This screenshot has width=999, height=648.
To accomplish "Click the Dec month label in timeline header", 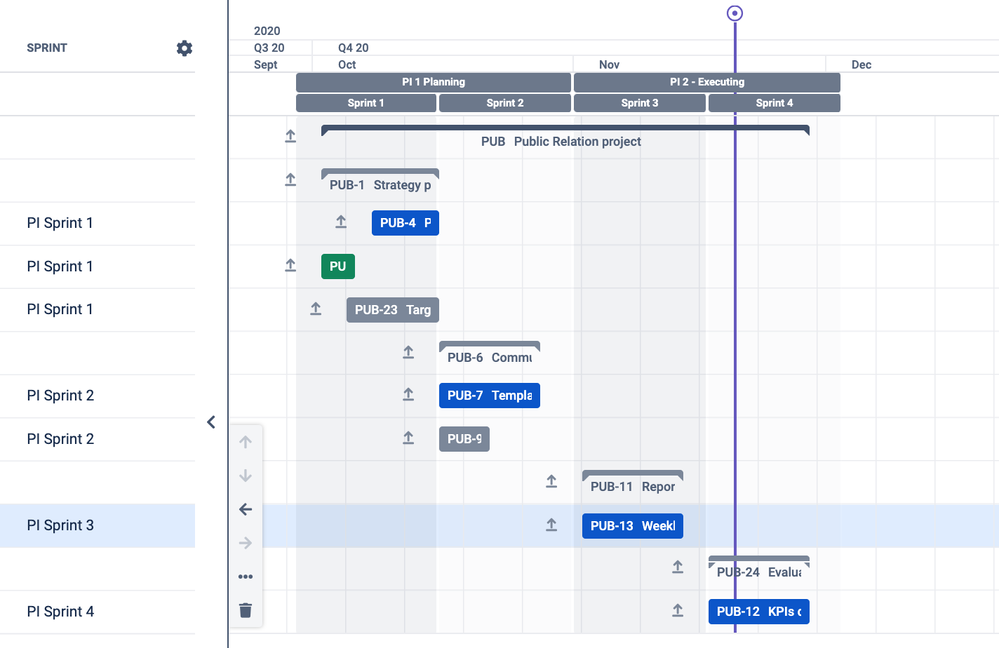I will [861, 64].
